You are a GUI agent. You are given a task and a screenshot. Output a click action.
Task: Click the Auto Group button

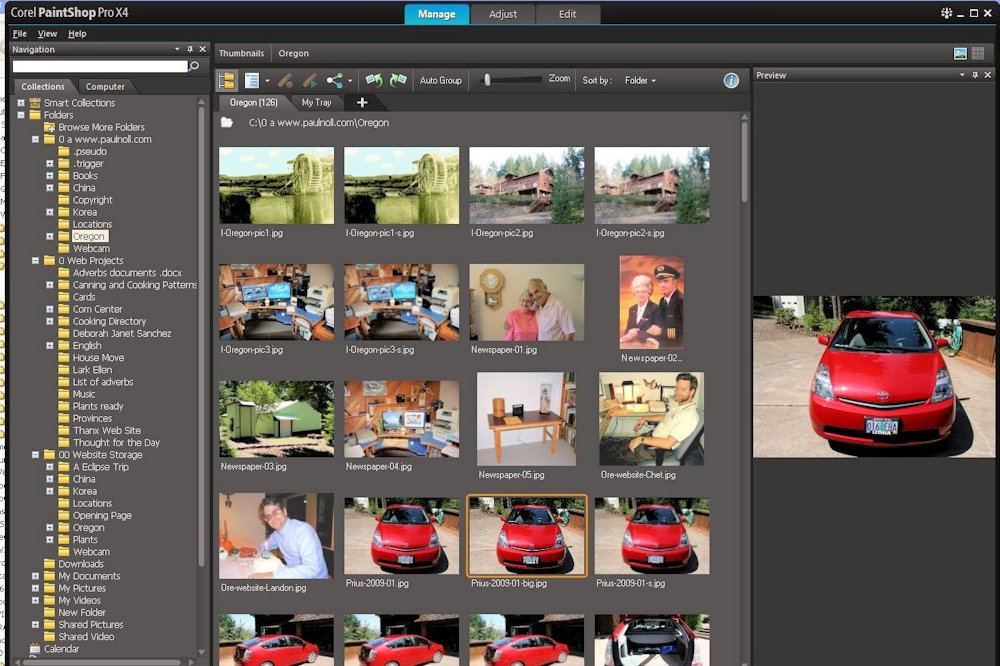pyautogui.click(x=441, y=80)
